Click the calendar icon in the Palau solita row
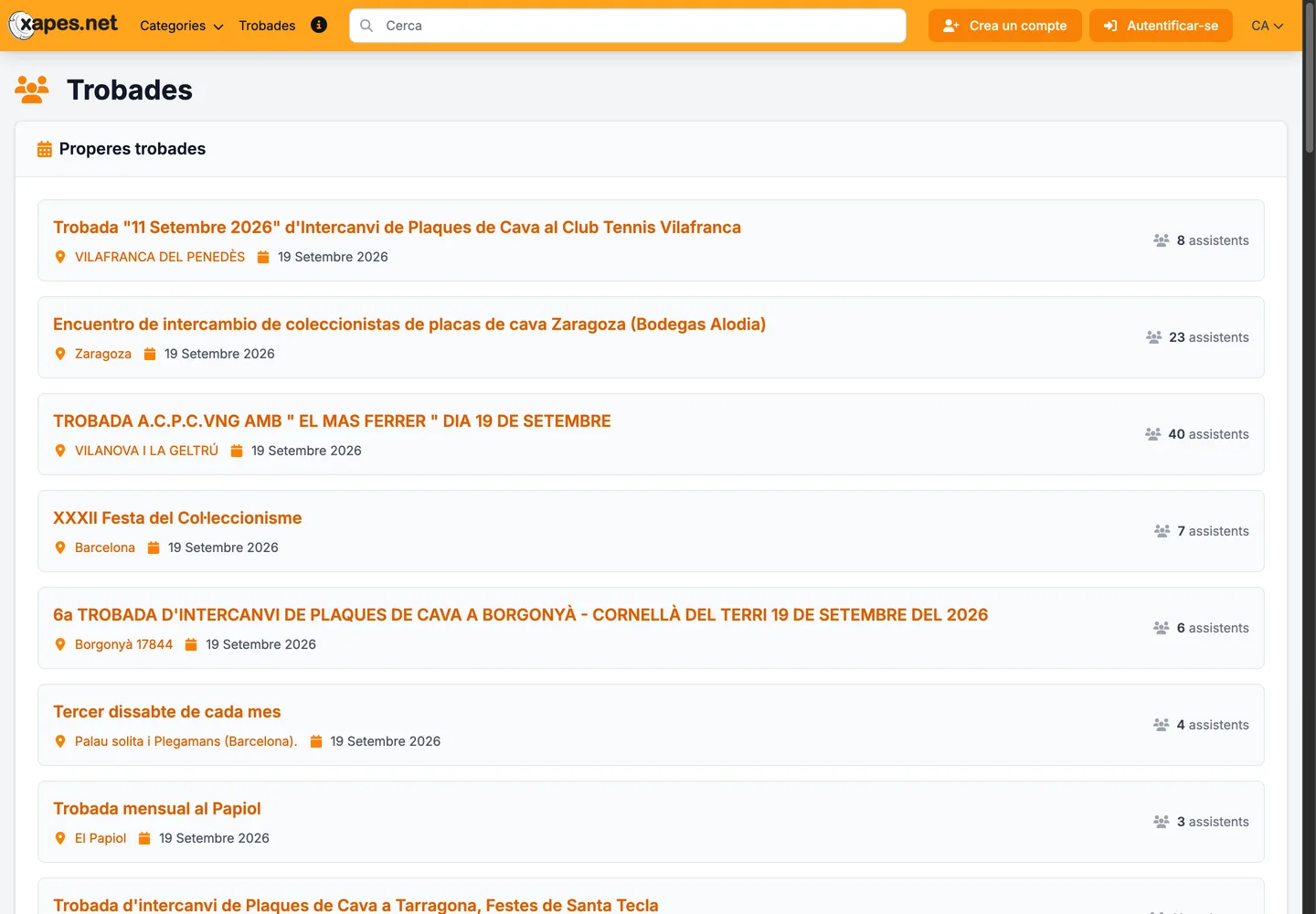1316x914 pixels. click(x=316, y=741)
